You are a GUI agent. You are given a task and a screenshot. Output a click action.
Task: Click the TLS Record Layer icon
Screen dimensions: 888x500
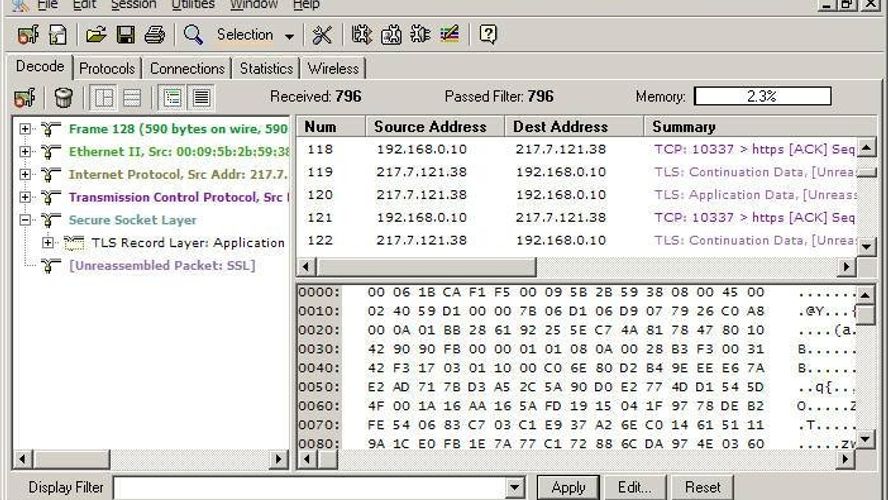pos(74,243)
